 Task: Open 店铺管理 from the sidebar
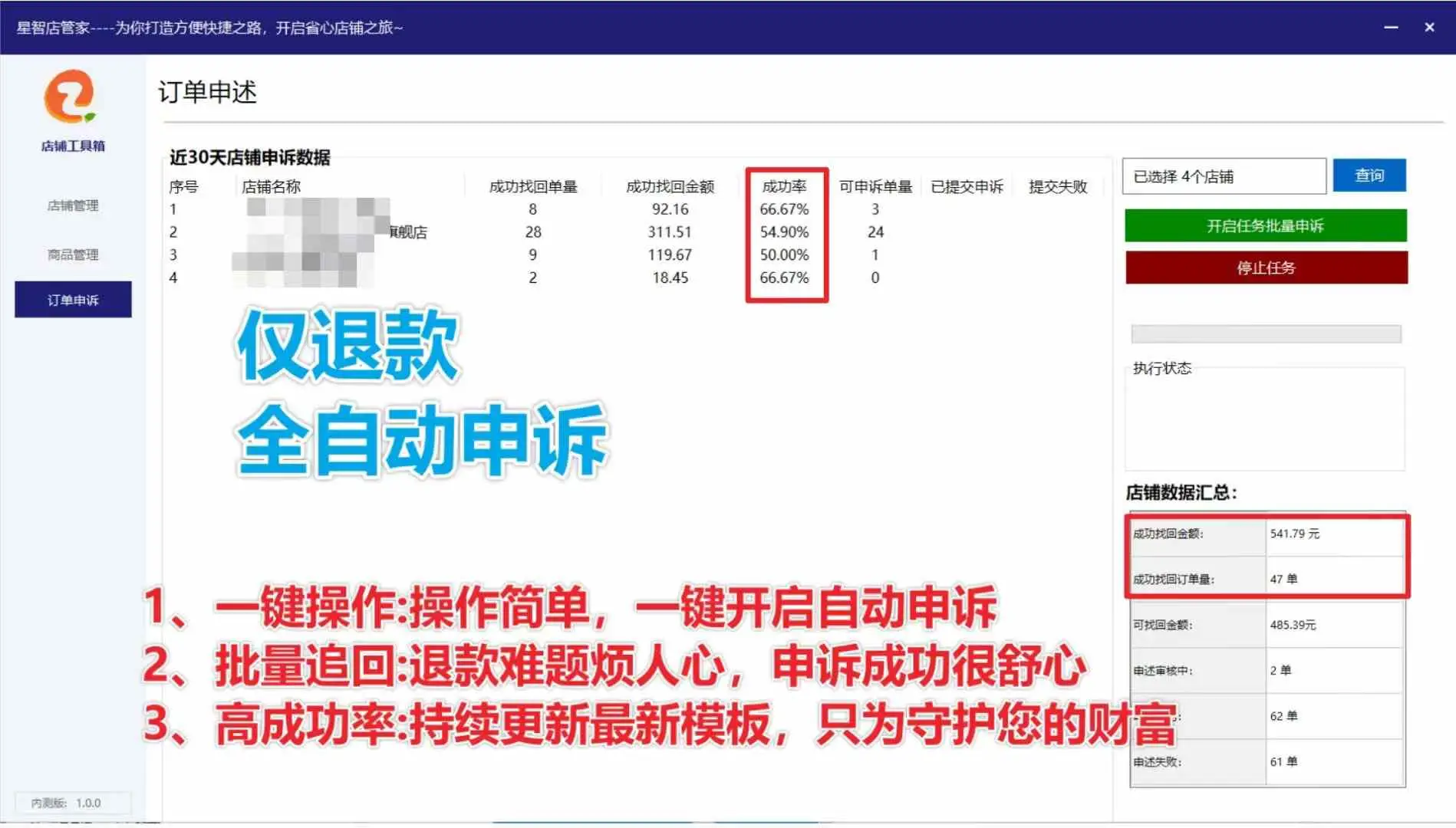(x=72, y=205)
